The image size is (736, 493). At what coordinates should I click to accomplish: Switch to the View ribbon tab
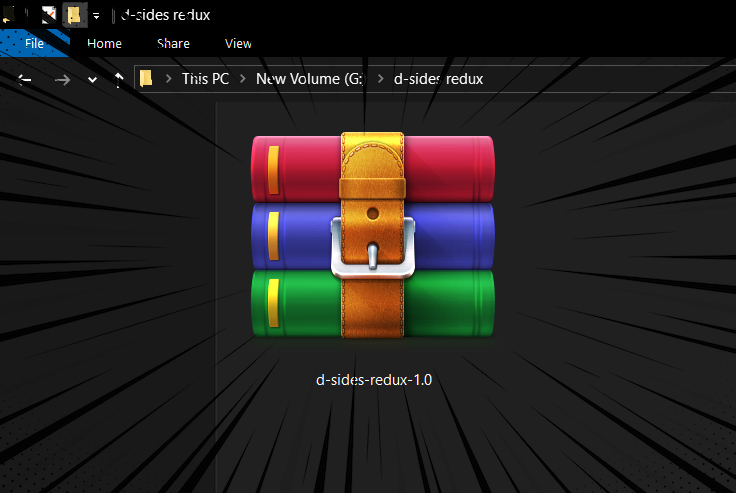coord(238,44)
